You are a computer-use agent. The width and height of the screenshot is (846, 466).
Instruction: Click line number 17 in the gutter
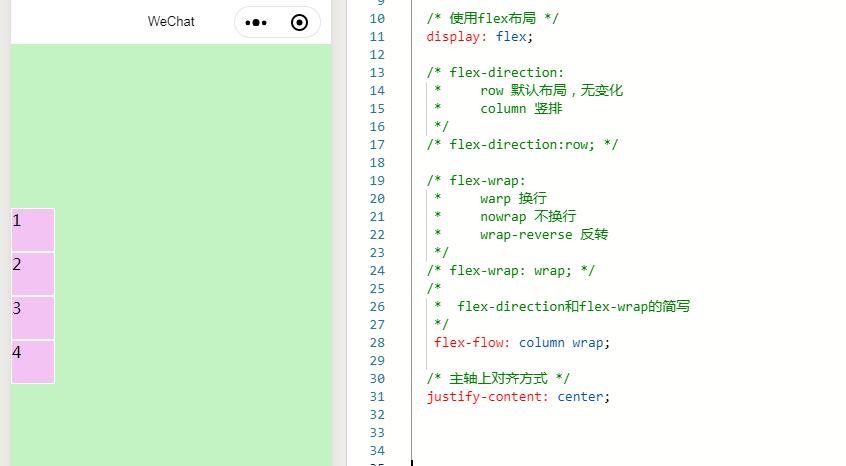(x=377, y=145)
